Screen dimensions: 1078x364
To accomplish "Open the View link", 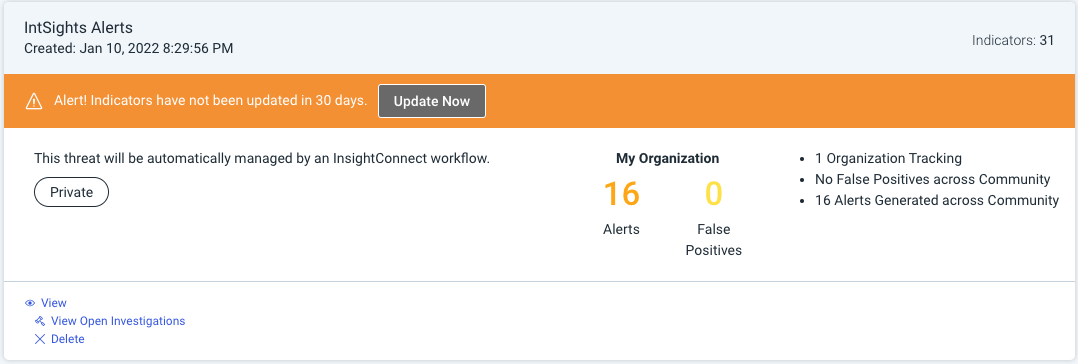I will [x=54, y=303].
